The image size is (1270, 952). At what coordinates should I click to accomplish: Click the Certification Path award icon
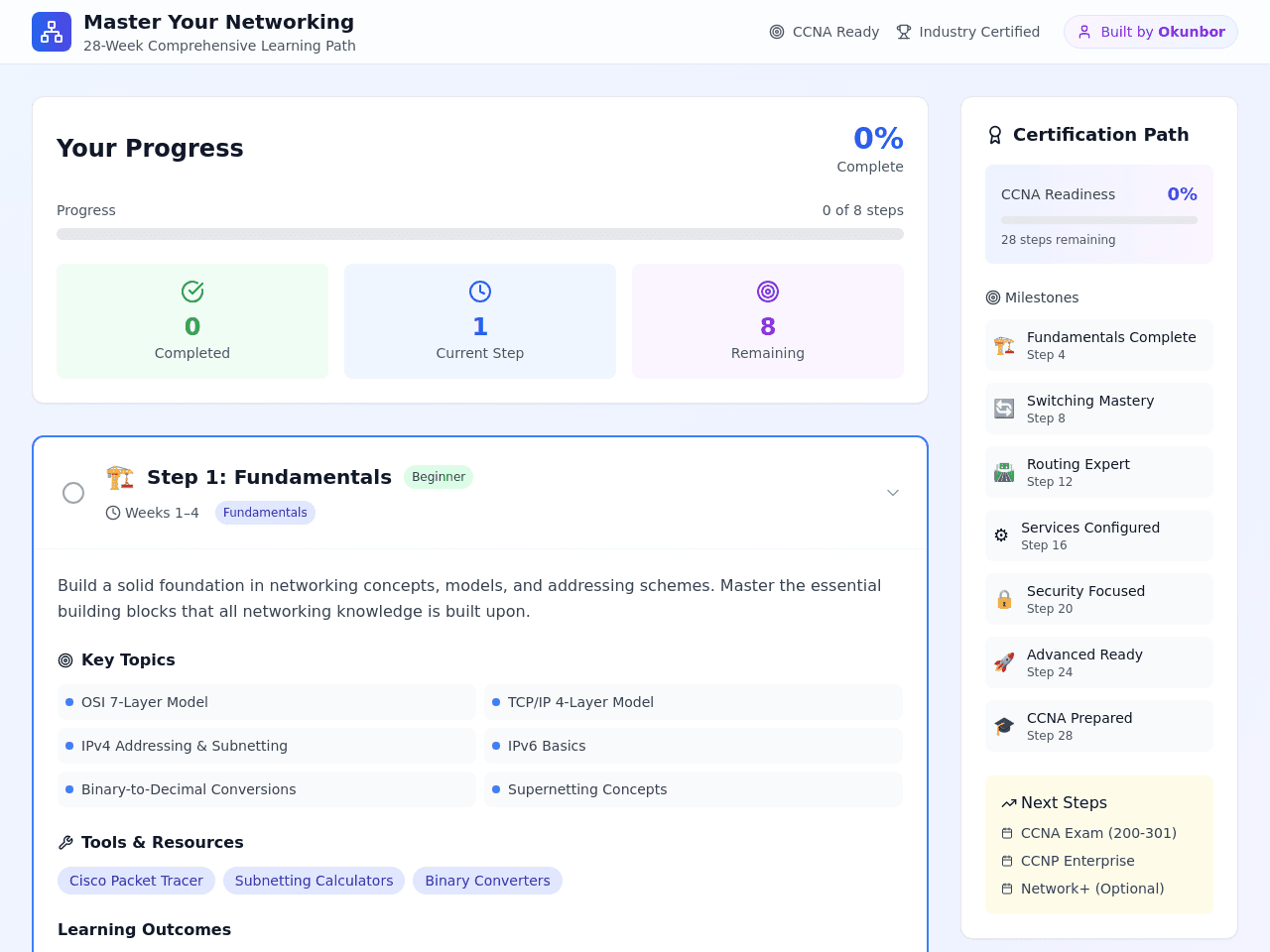[995, 135]
